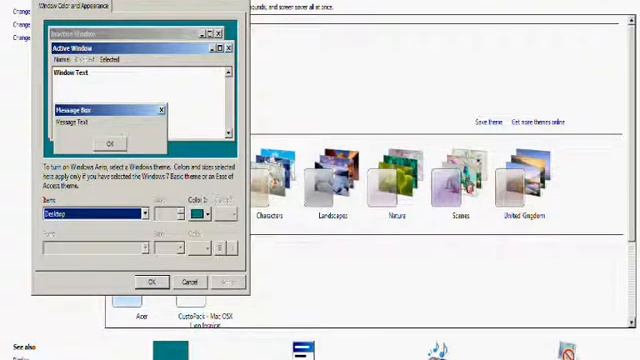
Task: Open the Sounds music notes icon
Action: (438, 351)
